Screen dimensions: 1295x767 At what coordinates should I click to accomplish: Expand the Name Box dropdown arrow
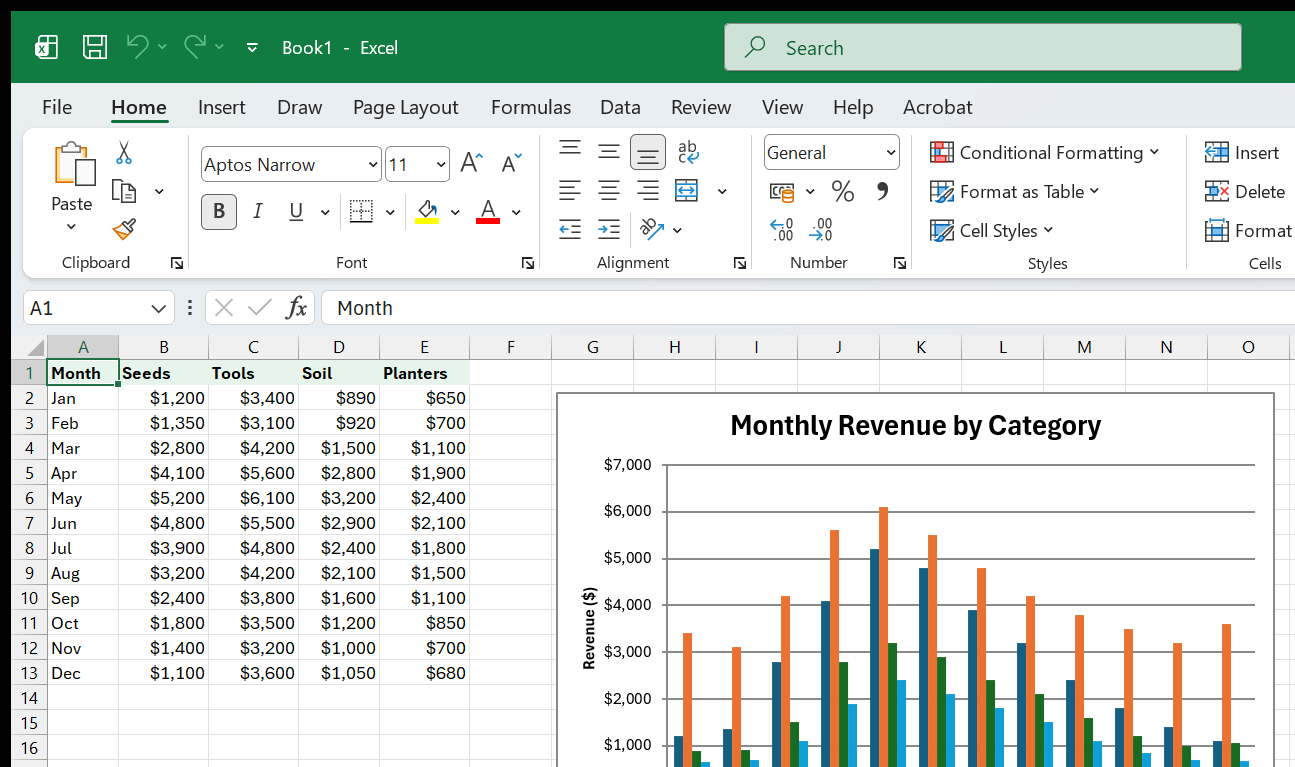[158, 308]
